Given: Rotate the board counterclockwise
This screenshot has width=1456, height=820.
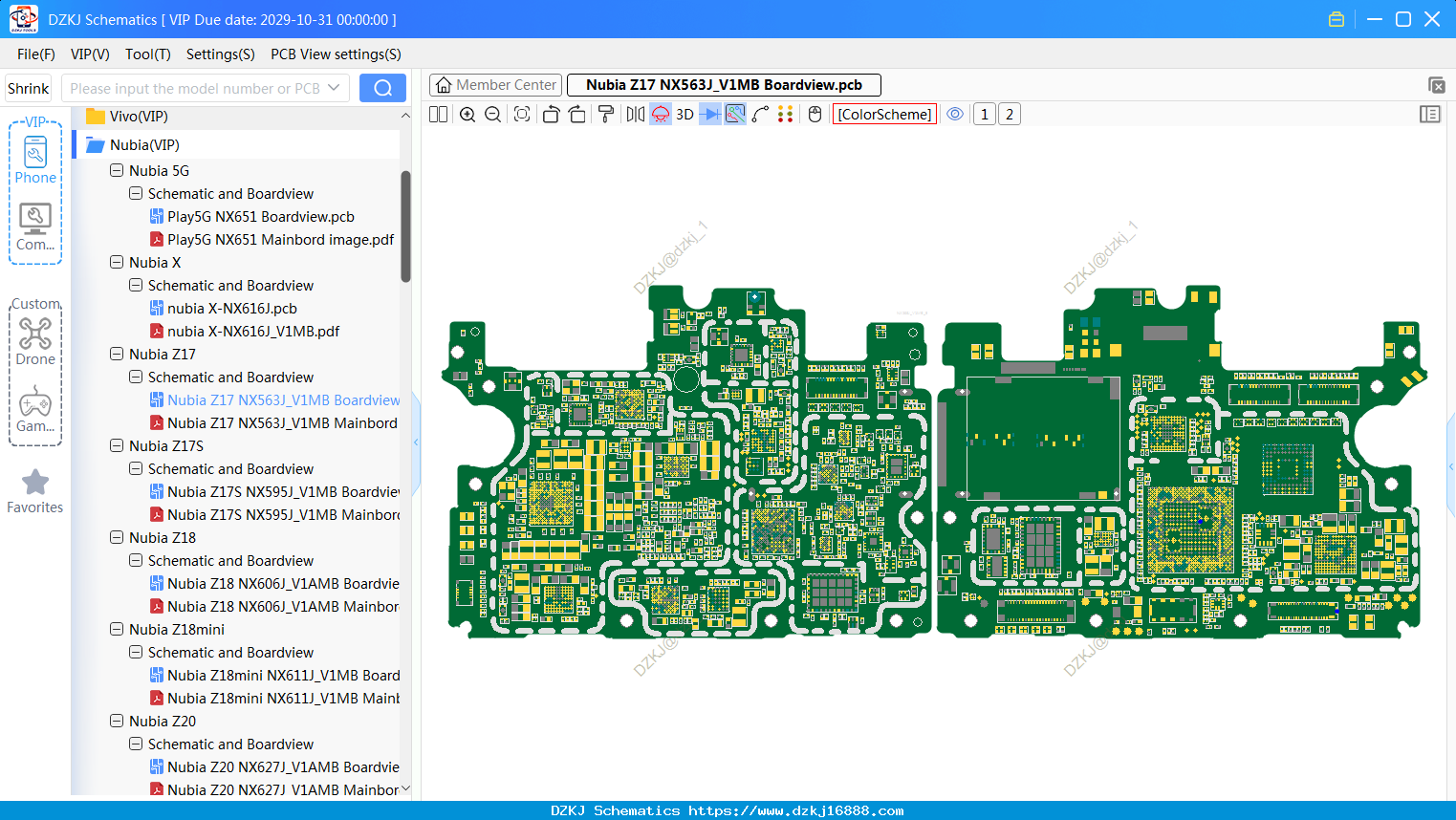Looking at the screenshot, I should click(551, 115).
